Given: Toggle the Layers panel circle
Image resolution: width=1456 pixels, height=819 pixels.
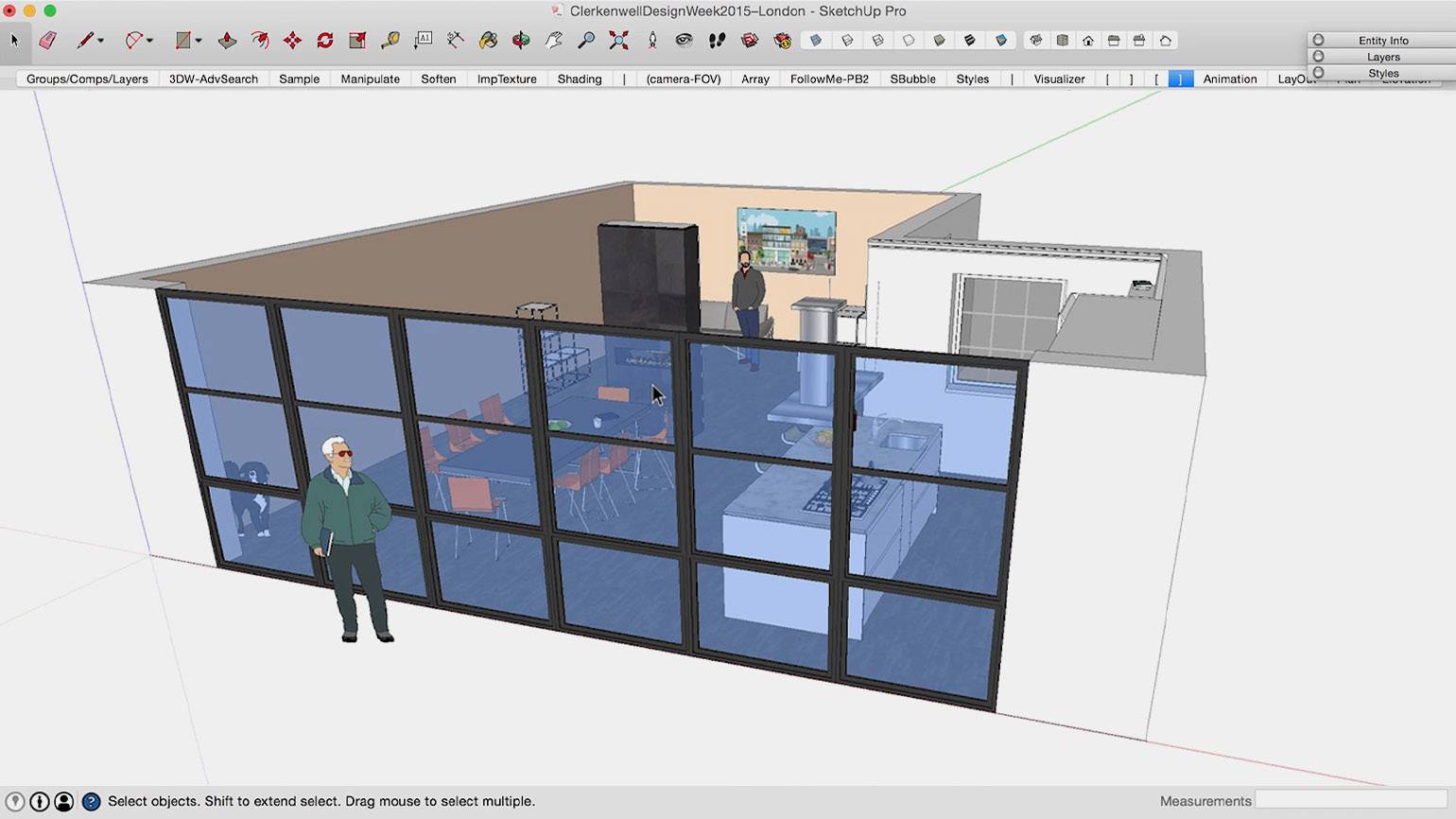Looking at the screenshot, I should click(x=1318, y=57).
